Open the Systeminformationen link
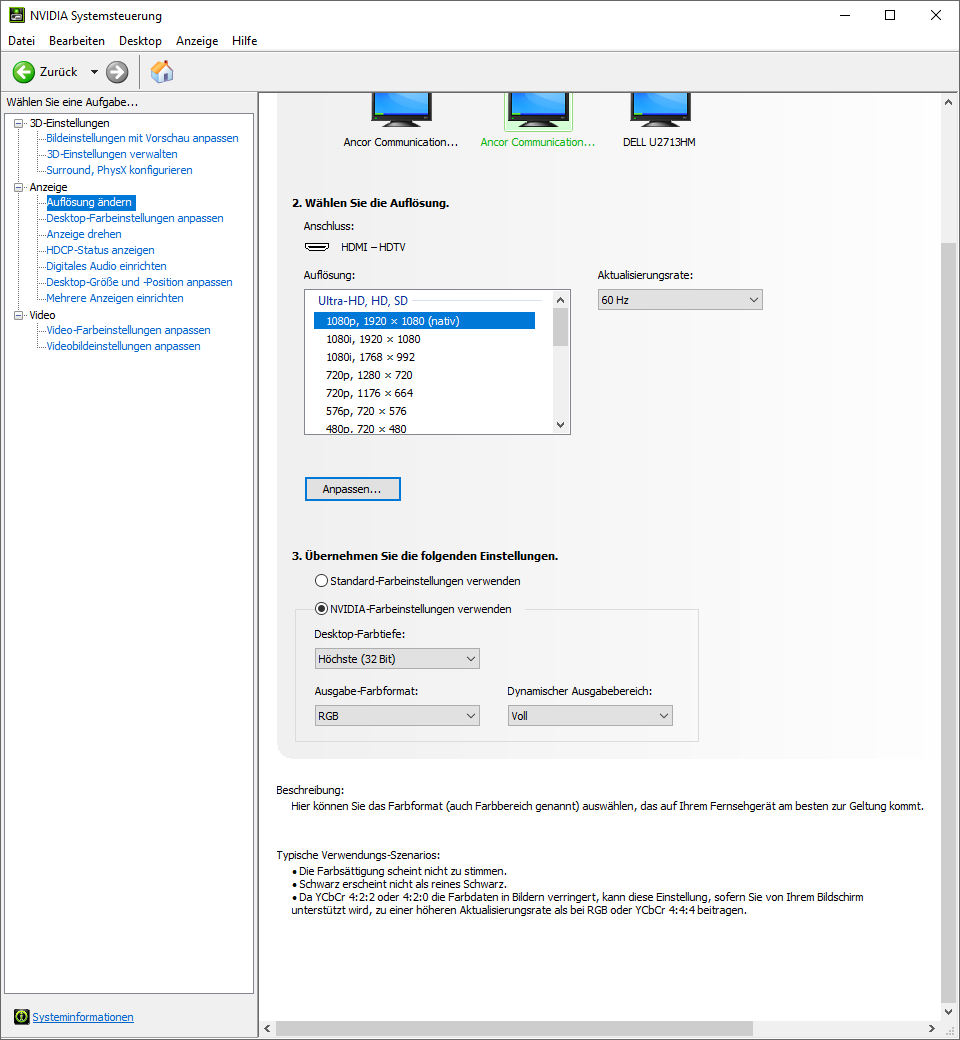Viewport: 960px width, 1040px height. pos(83,1017)
